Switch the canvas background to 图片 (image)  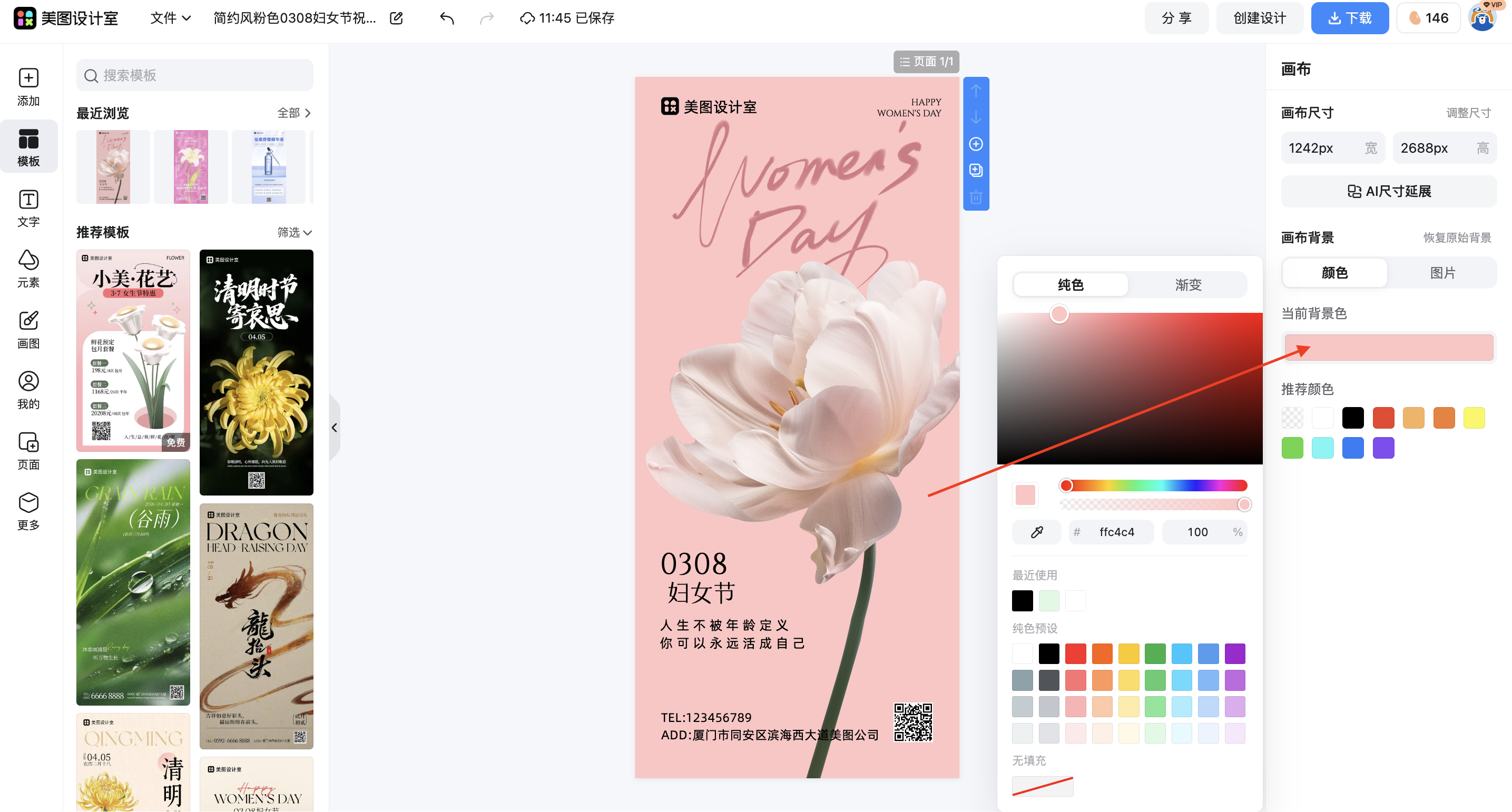(x=1442, y=273)
